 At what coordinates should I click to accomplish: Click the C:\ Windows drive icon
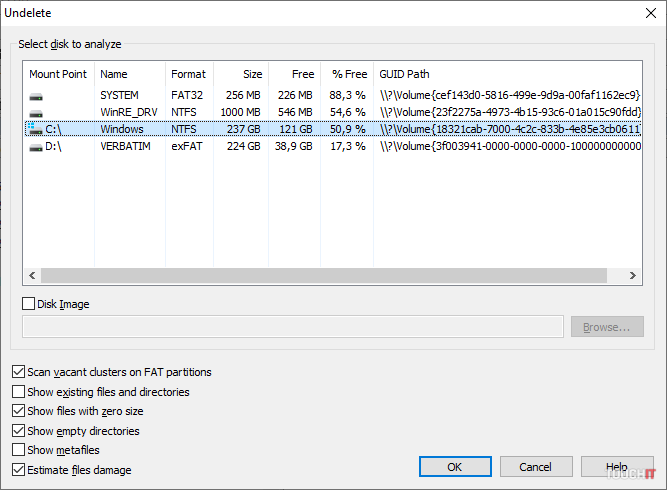[36, 130]
